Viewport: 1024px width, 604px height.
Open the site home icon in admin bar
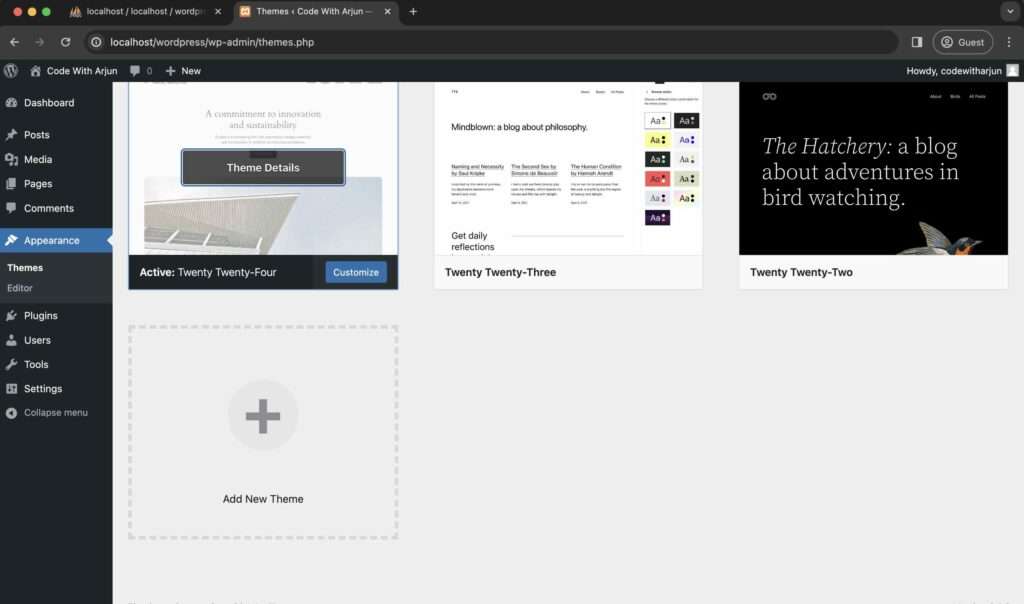coord(35,71)
